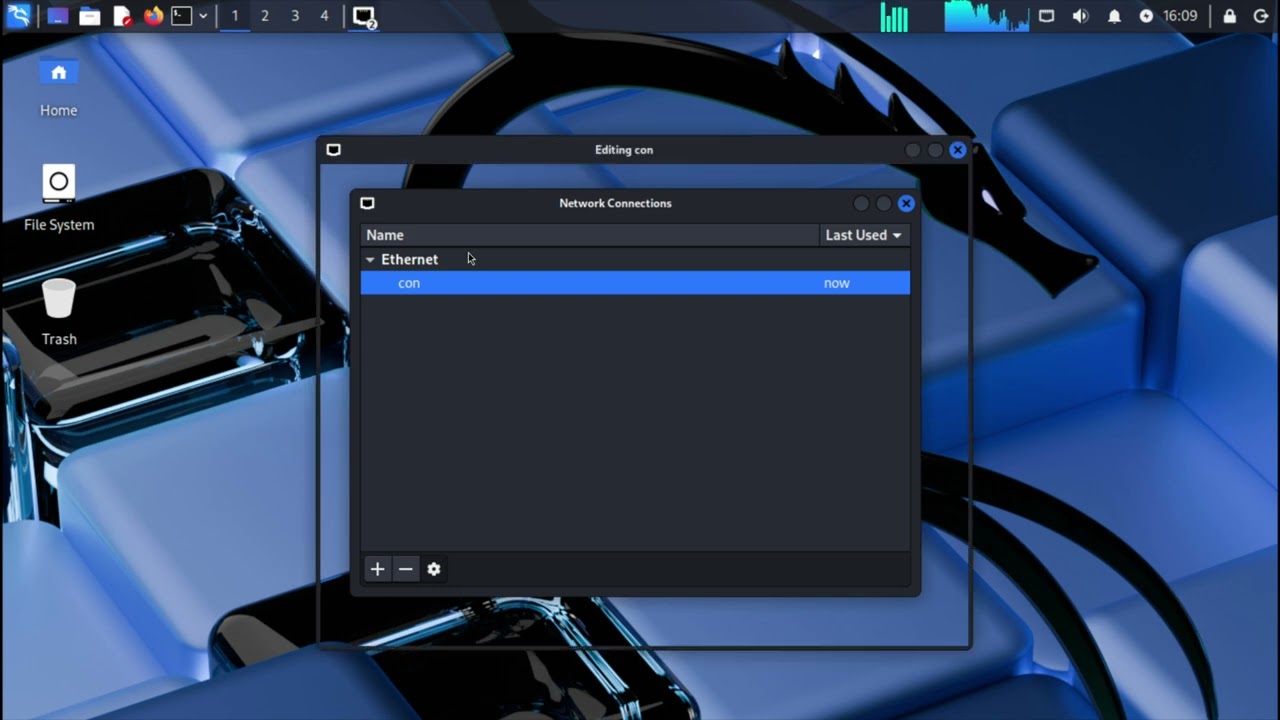Switch to workspace 4
Image resolution: width=1280 pixels, height=720 pixels.
click(324, 16)
